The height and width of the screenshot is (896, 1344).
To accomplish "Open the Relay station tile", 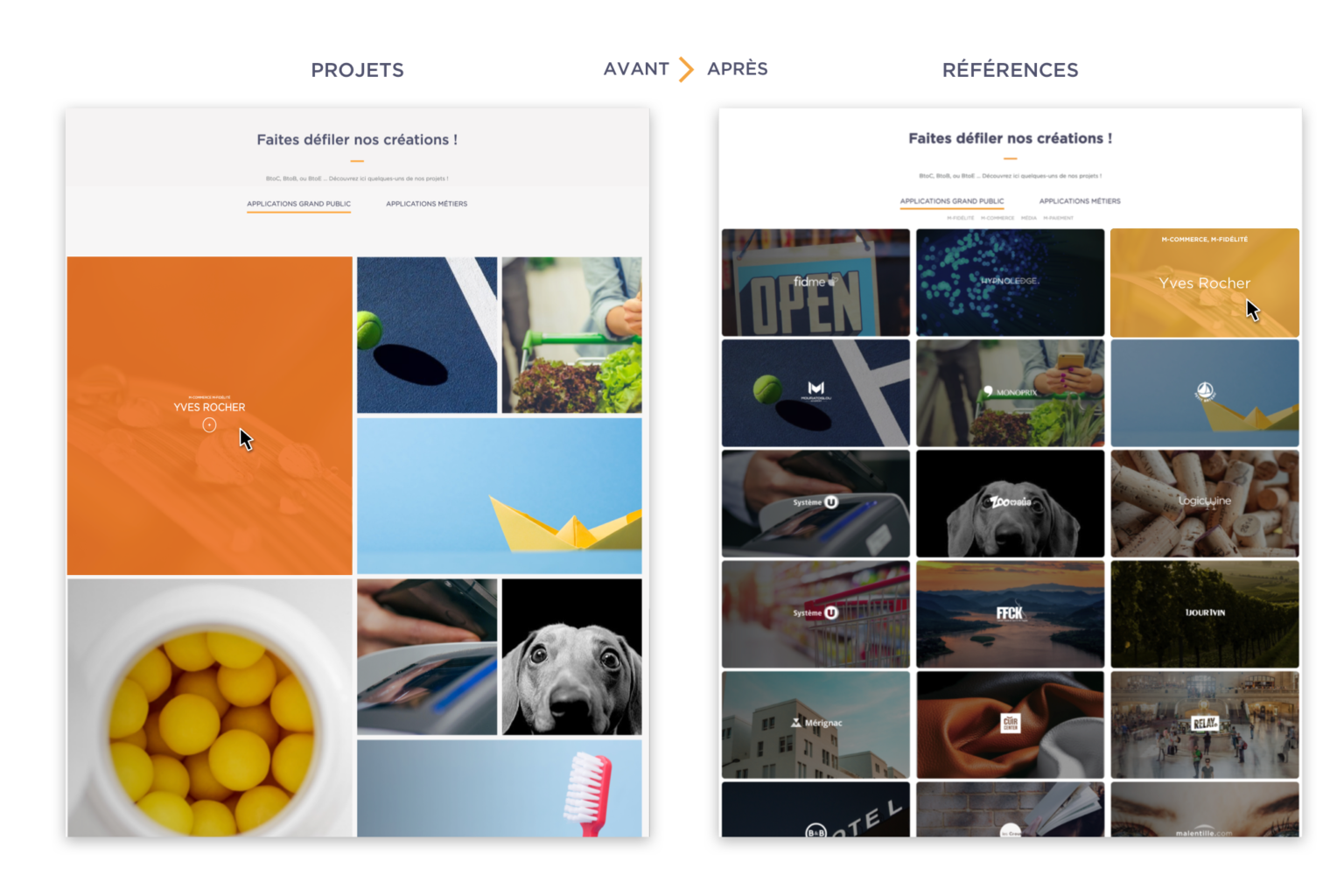I will [x=1205, y=724].
